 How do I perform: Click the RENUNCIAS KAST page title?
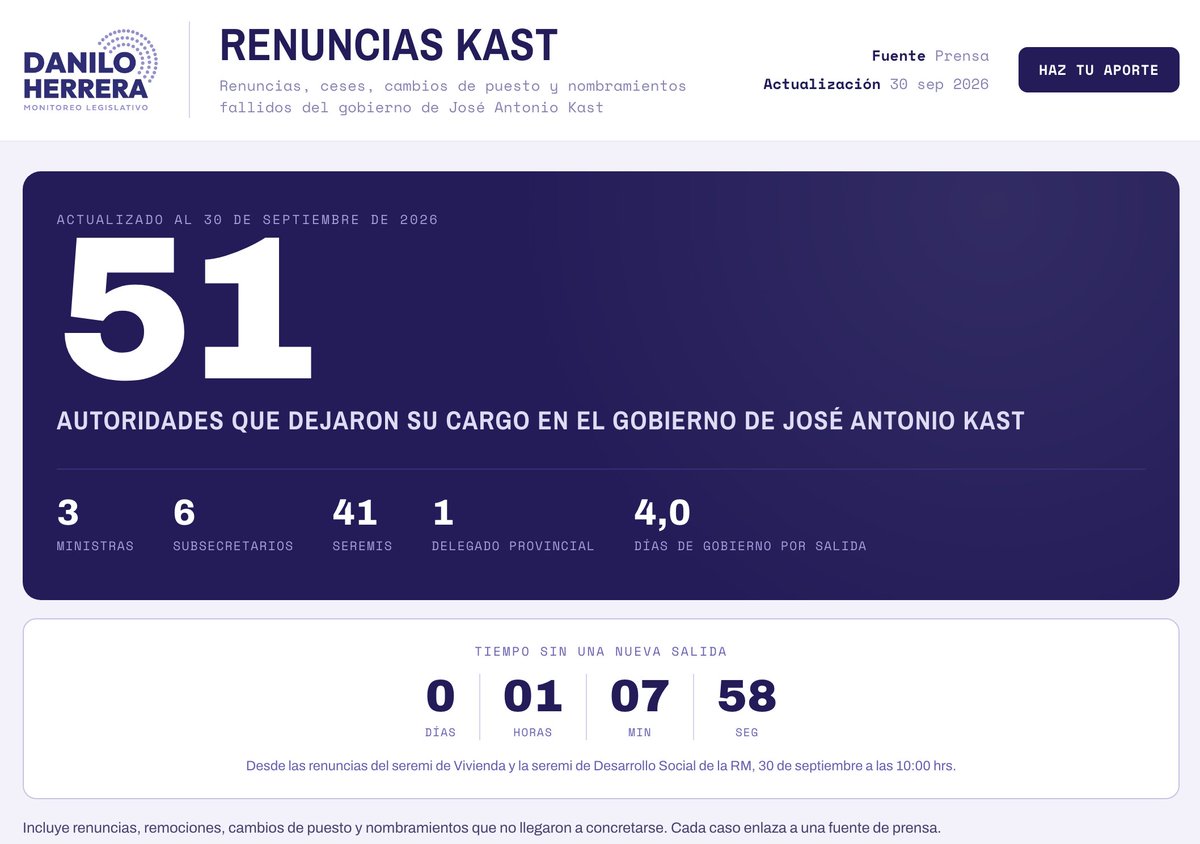(388, 45)
